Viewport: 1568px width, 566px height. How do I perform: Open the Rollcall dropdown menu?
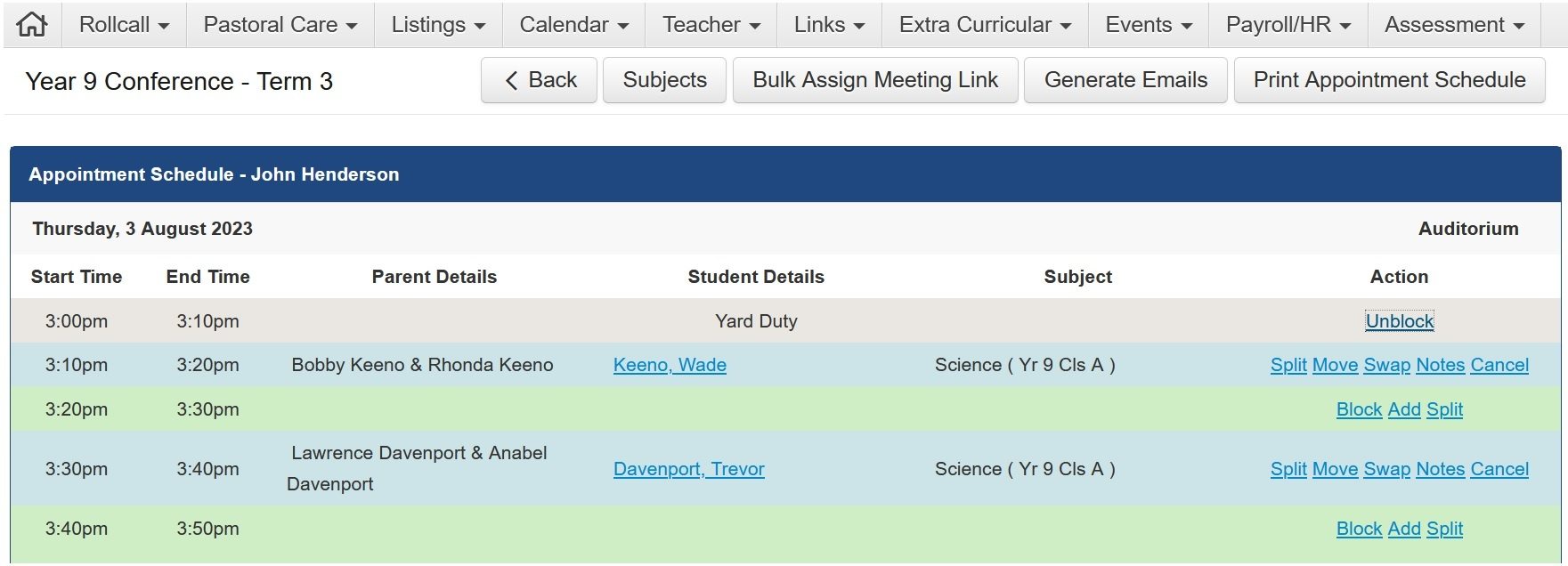[124, 25]
